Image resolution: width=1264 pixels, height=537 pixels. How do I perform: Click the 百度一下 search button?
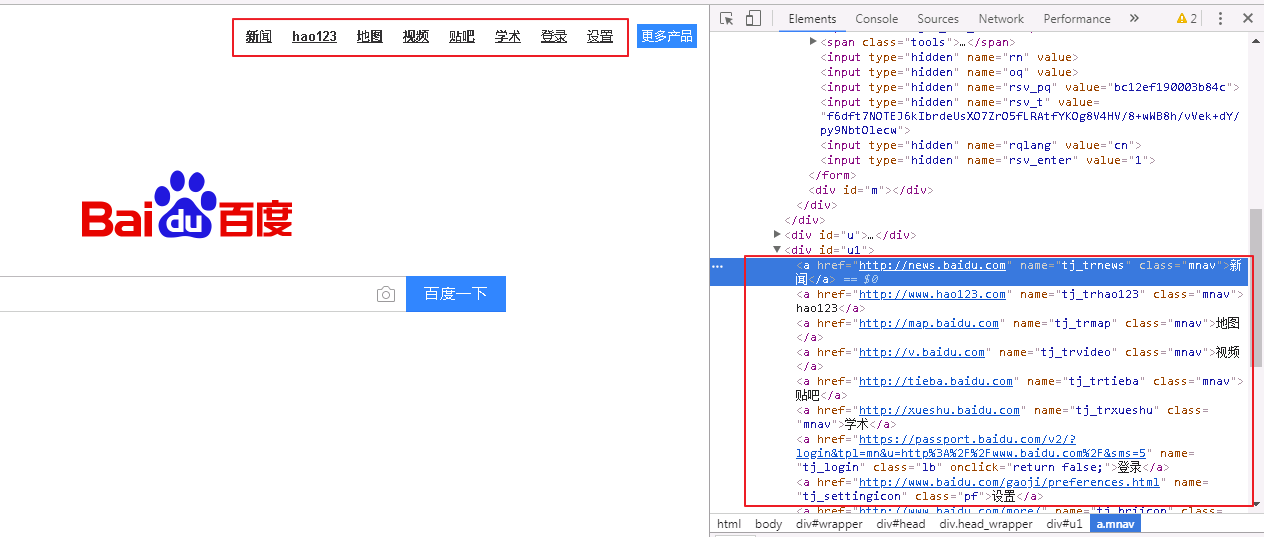tap(456, 294)
